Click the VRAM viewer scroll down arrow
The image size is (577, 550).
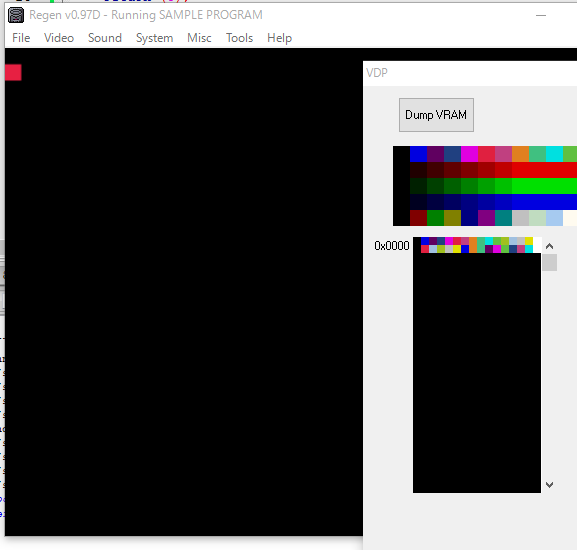tap(549, 485)
